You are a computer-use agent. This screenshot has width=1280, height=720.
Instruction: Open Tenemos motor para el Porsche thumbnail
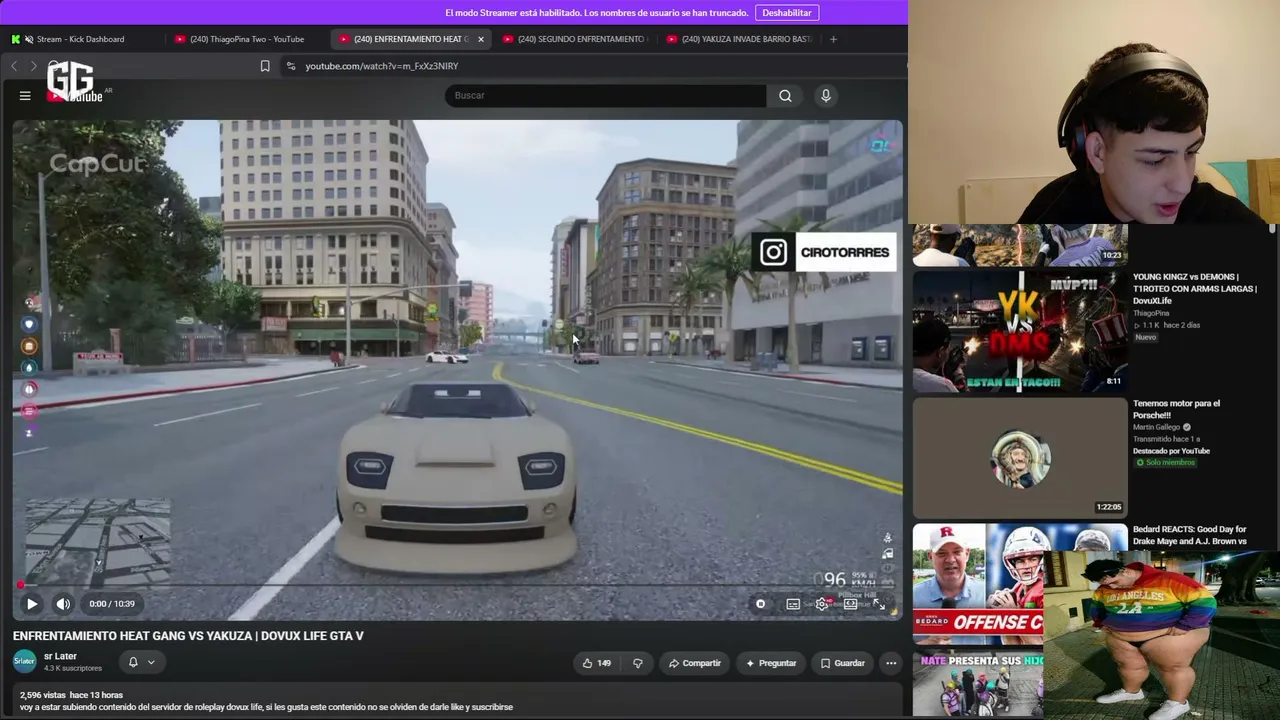click(1020, 457)
